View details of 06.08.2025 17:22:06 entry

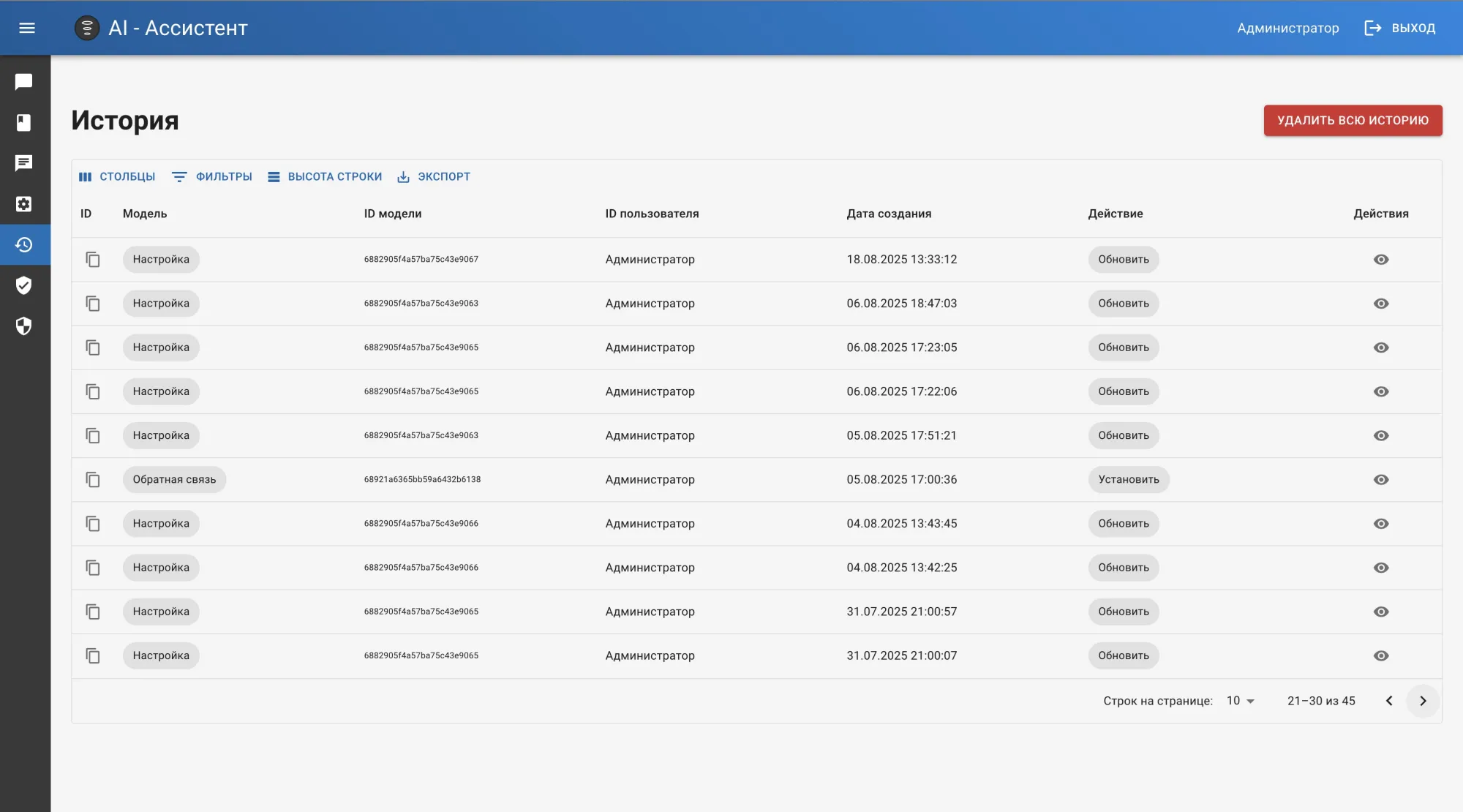point(1381,391)
